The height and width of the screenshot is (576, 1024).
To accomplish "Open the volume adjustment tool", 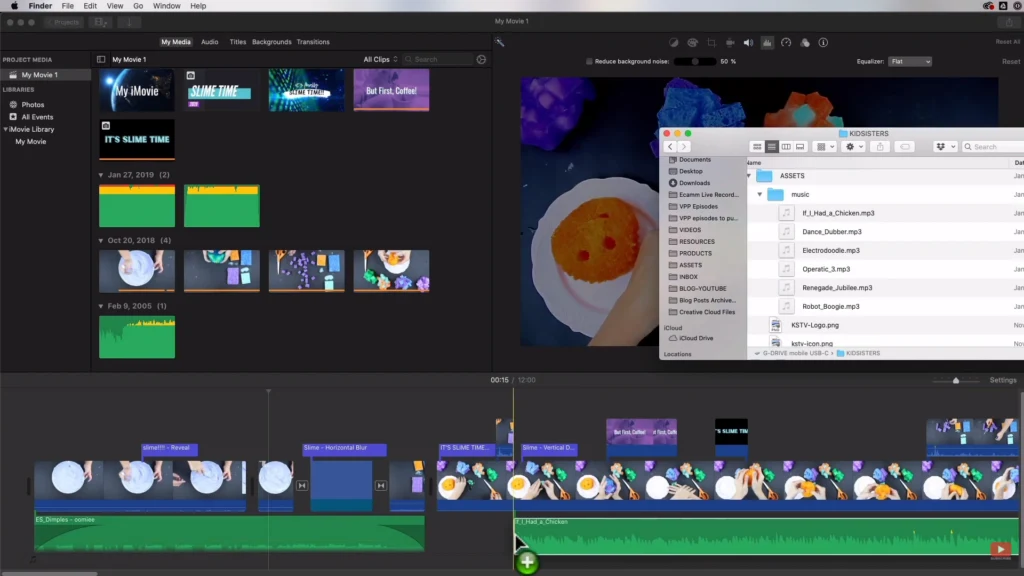I will tap(748, 43).
